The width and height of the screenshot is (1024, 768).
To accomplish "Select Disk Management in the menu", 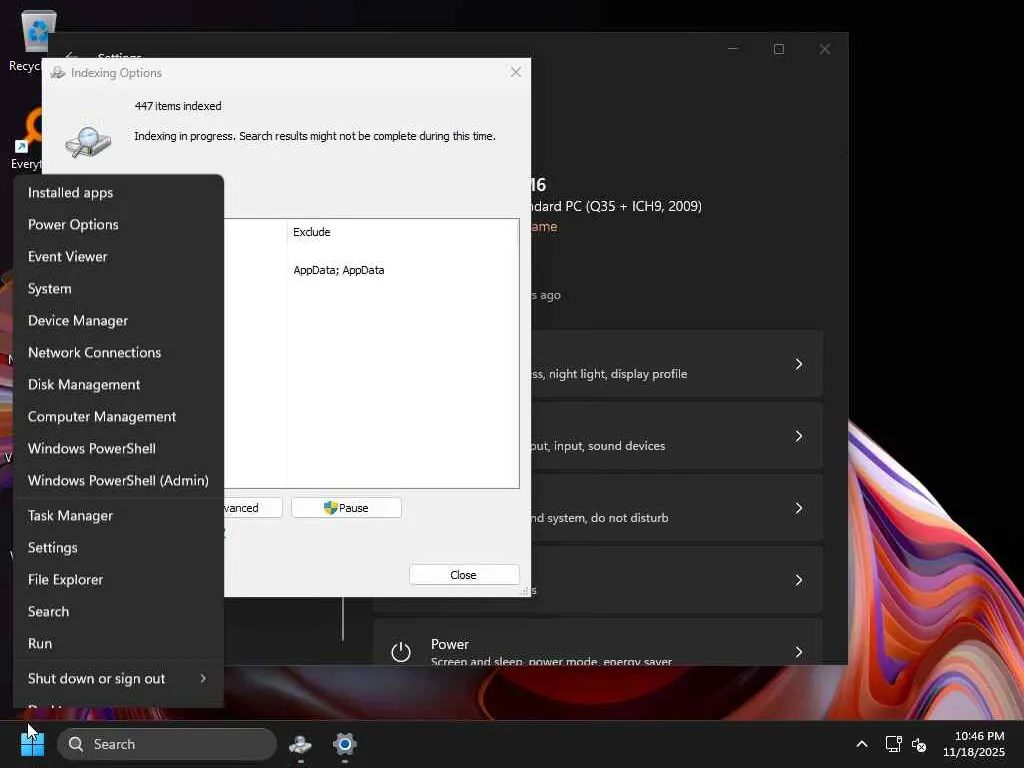I will (118, 385).
